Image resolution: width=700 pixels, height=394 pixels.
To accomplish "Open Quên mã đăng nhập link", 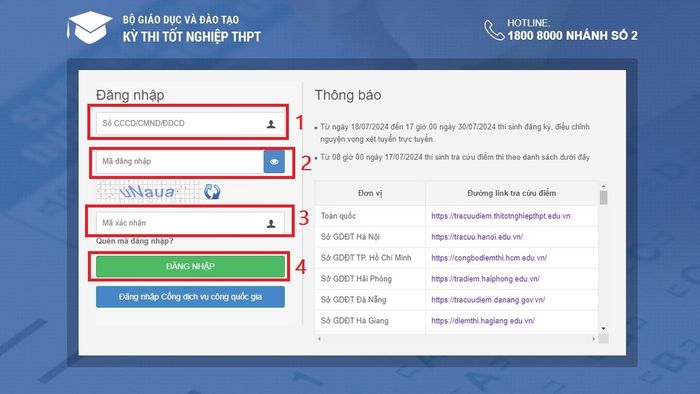I will pos(134,241).
